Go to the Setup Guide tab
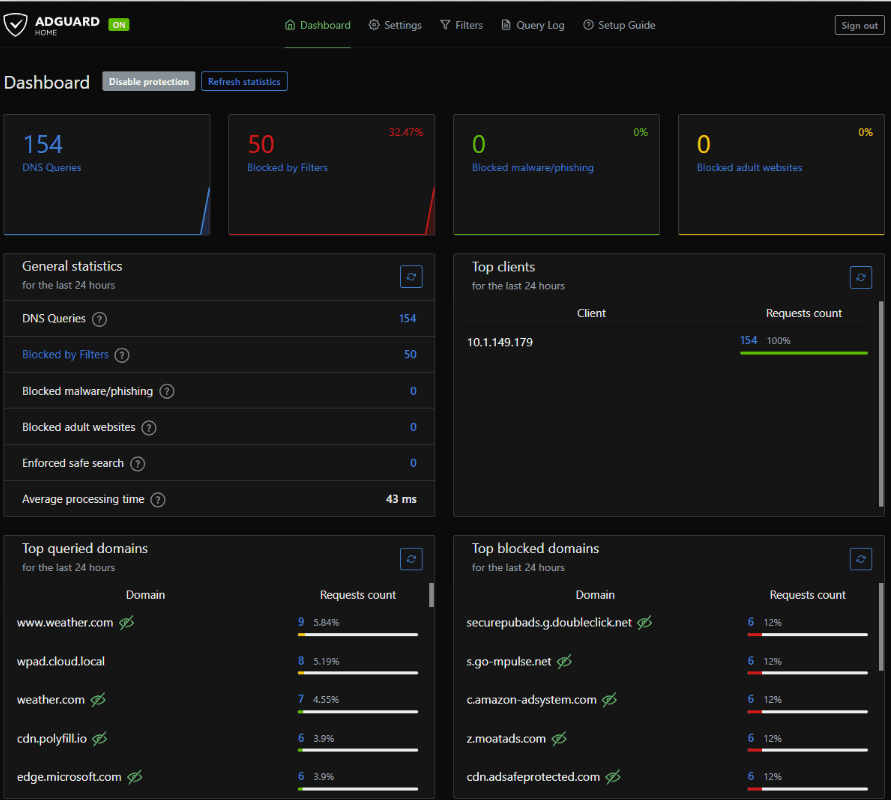This screenshot has height=800, width=891. pyautogui.click(x=619, y=25)
